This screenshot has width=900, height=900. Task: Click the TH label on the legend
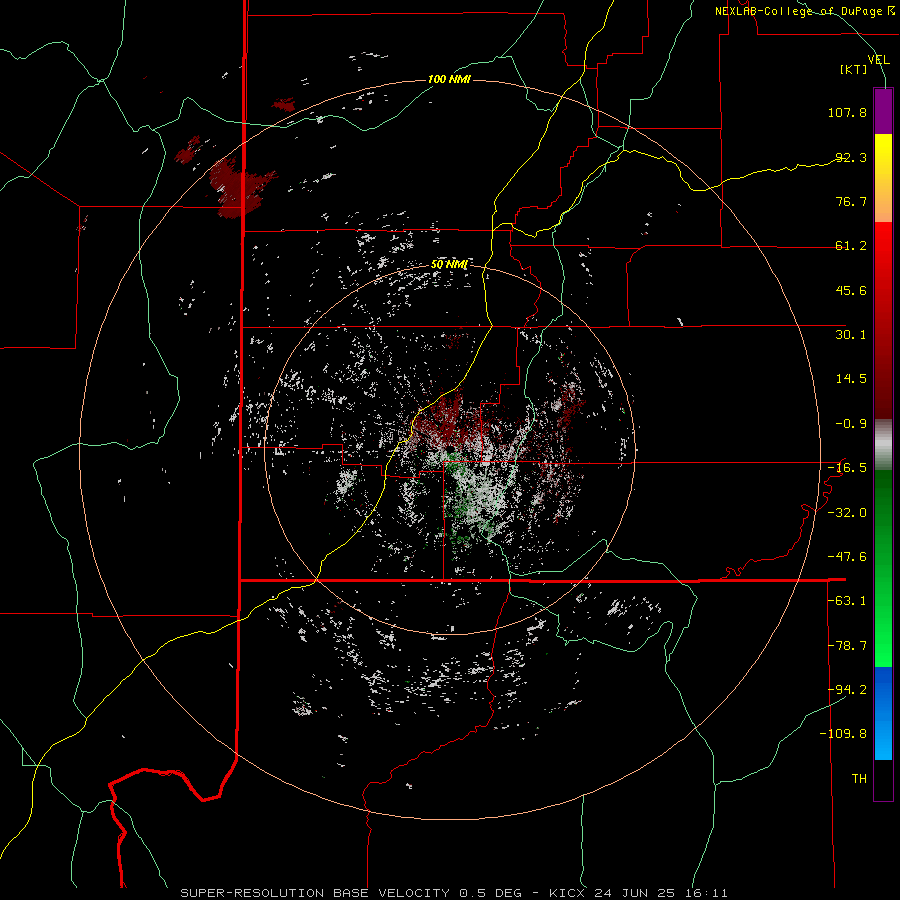click(x=859, y=779)
